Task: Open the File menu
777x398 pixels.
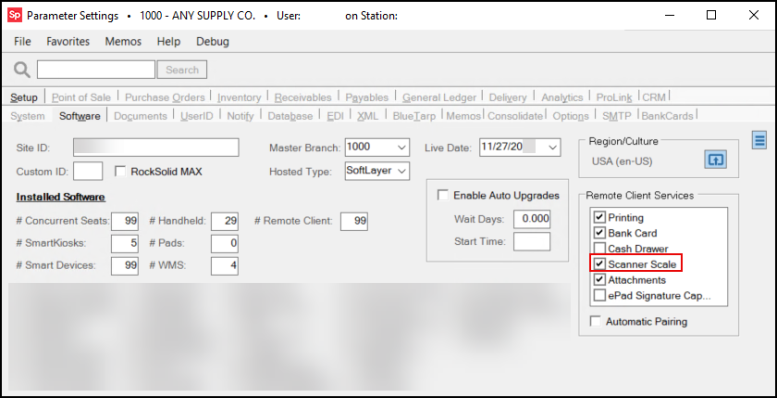Action: pos(22,42)
